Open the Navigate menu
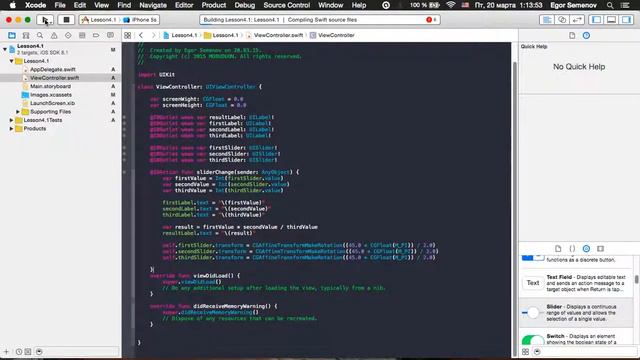 tap(153, 5)
